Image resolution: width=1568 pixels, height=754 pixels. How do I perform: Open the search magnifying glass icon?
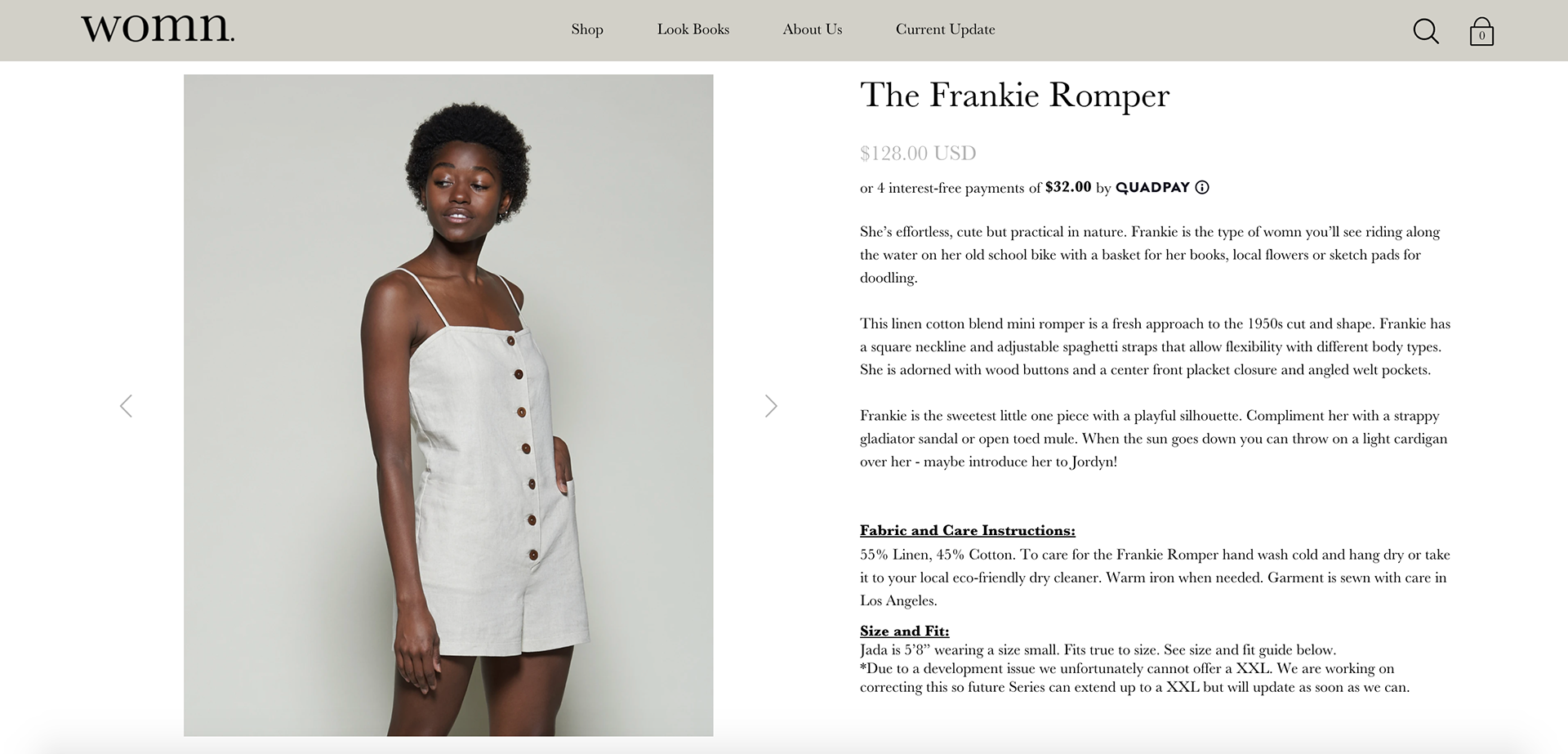click(x=1426, y=31)
